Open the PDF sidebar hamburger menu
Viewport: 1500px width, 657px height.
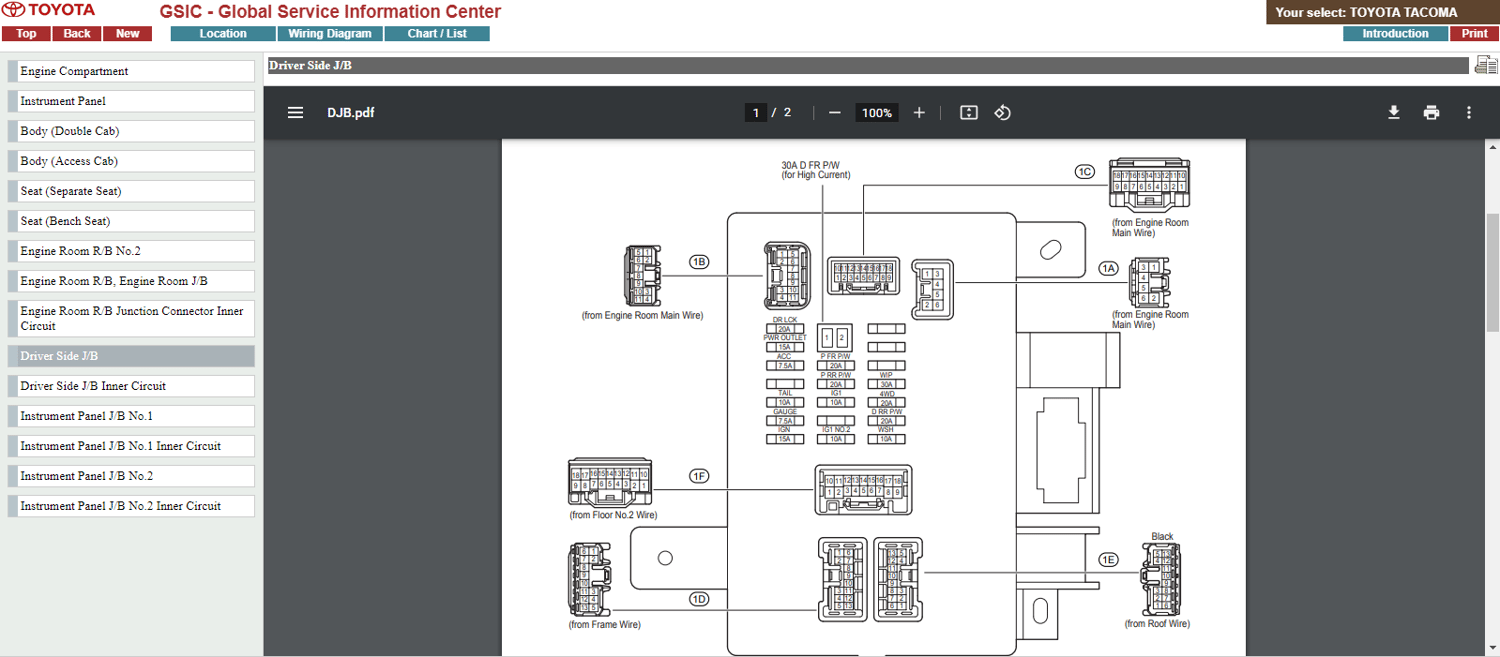pyautogui.click(x=295, y=113)
